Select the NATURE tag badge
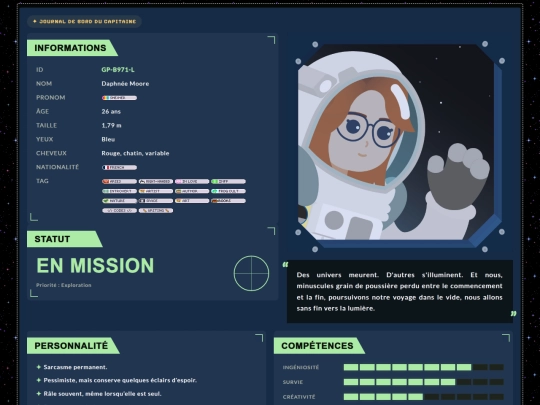The width and height of the screenshot is (540, 405). pyautogui.click(x=119, y=201)
